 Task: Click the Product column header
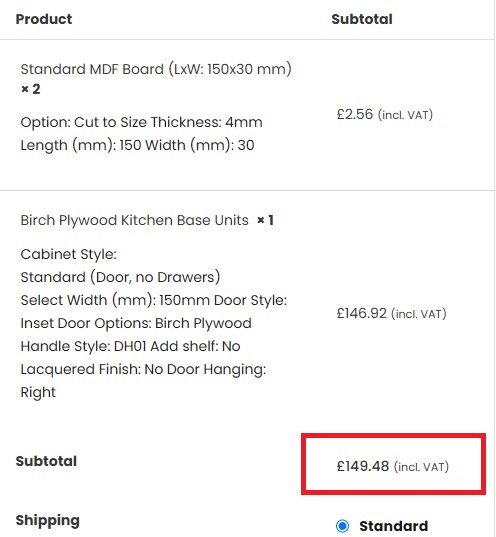44,19
